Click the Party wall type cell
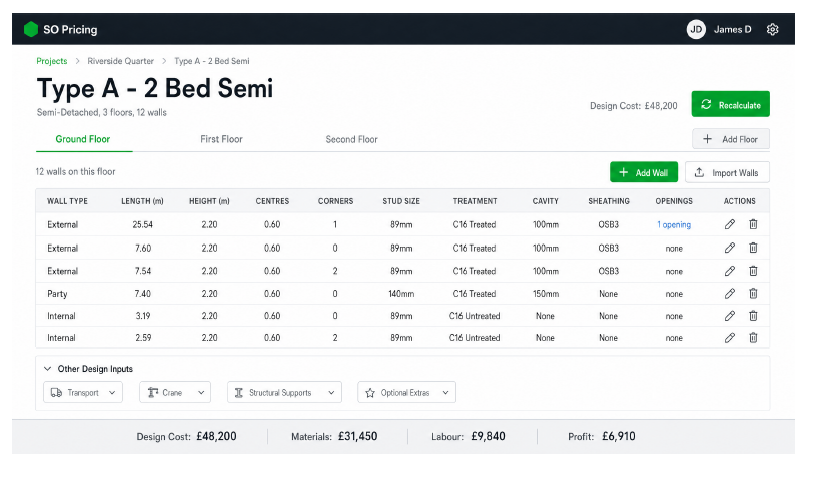The height and width of the screenshot is (494, 819). pos(57,294)
